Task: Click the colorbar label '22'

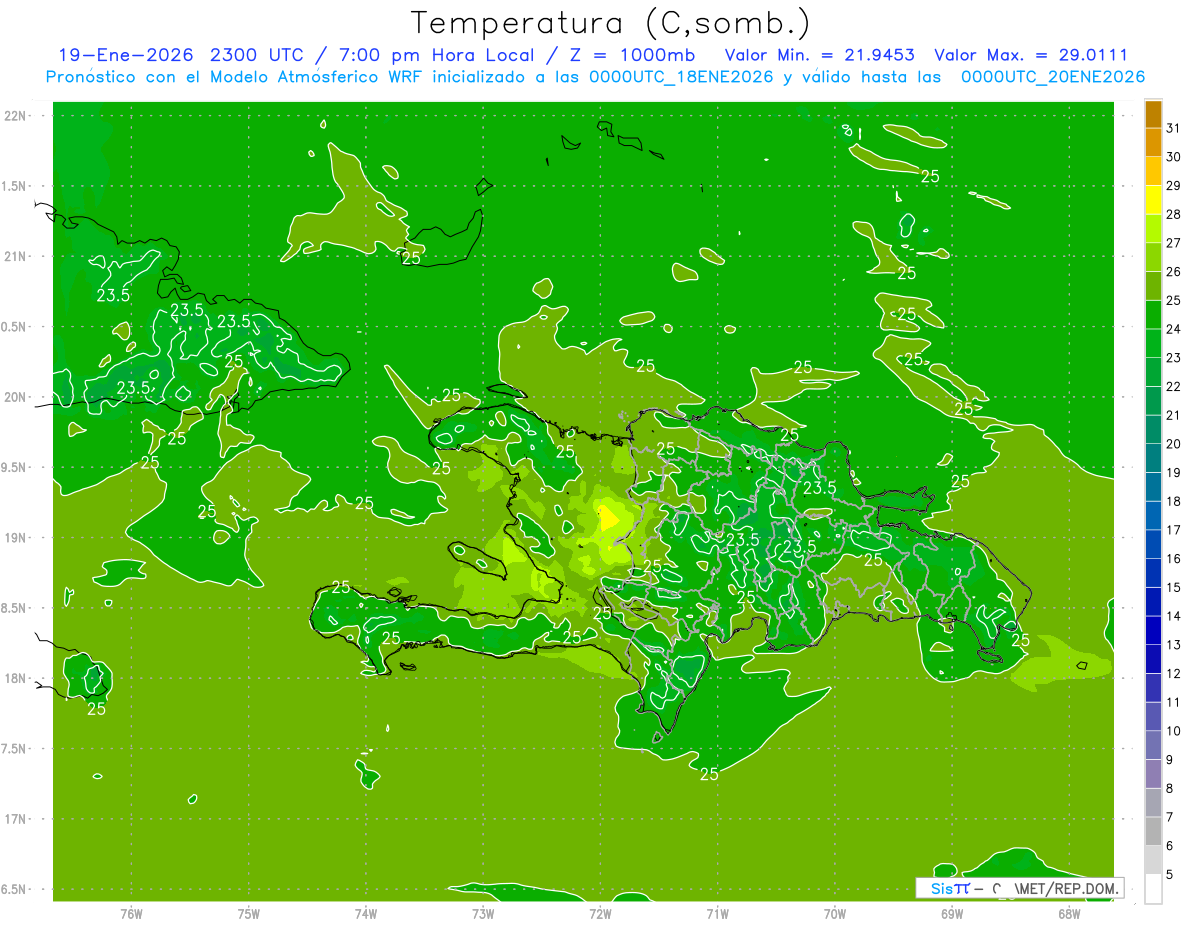Action: point(1173,387)
